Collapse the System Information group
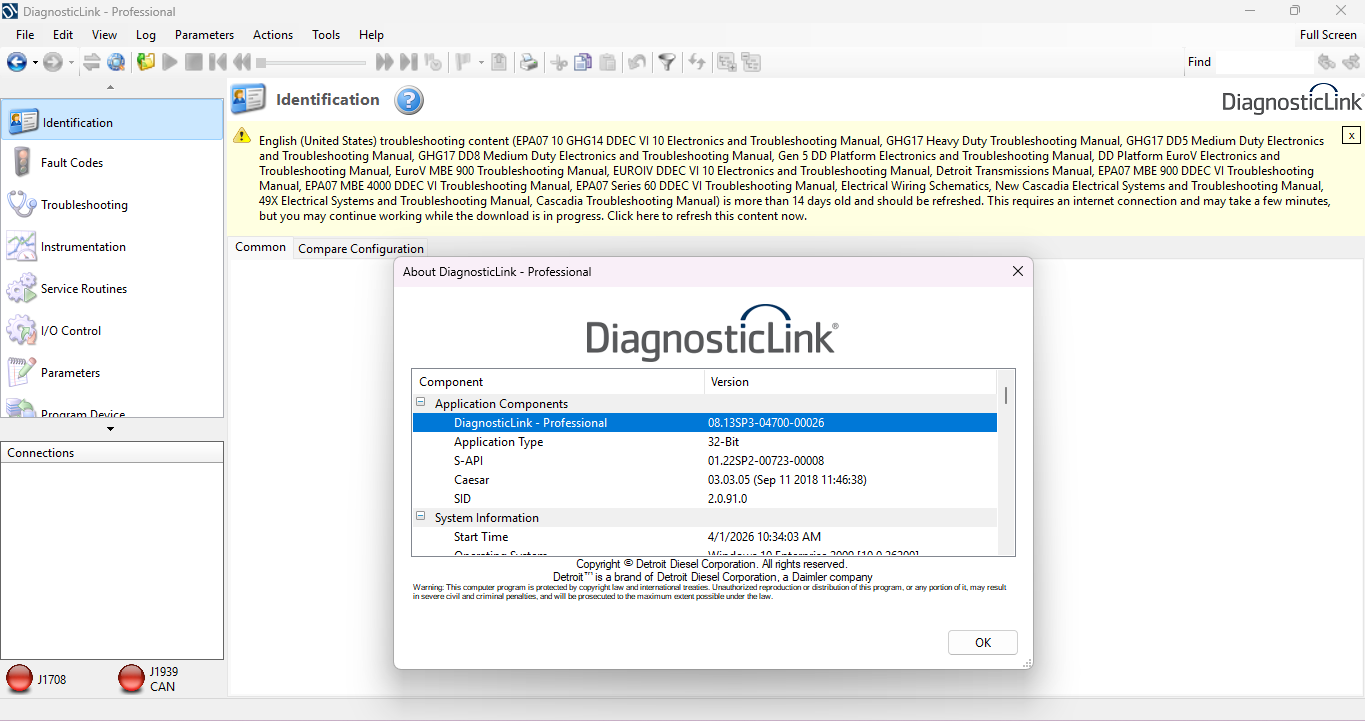Screen dimensions: 1365x721 421,518
